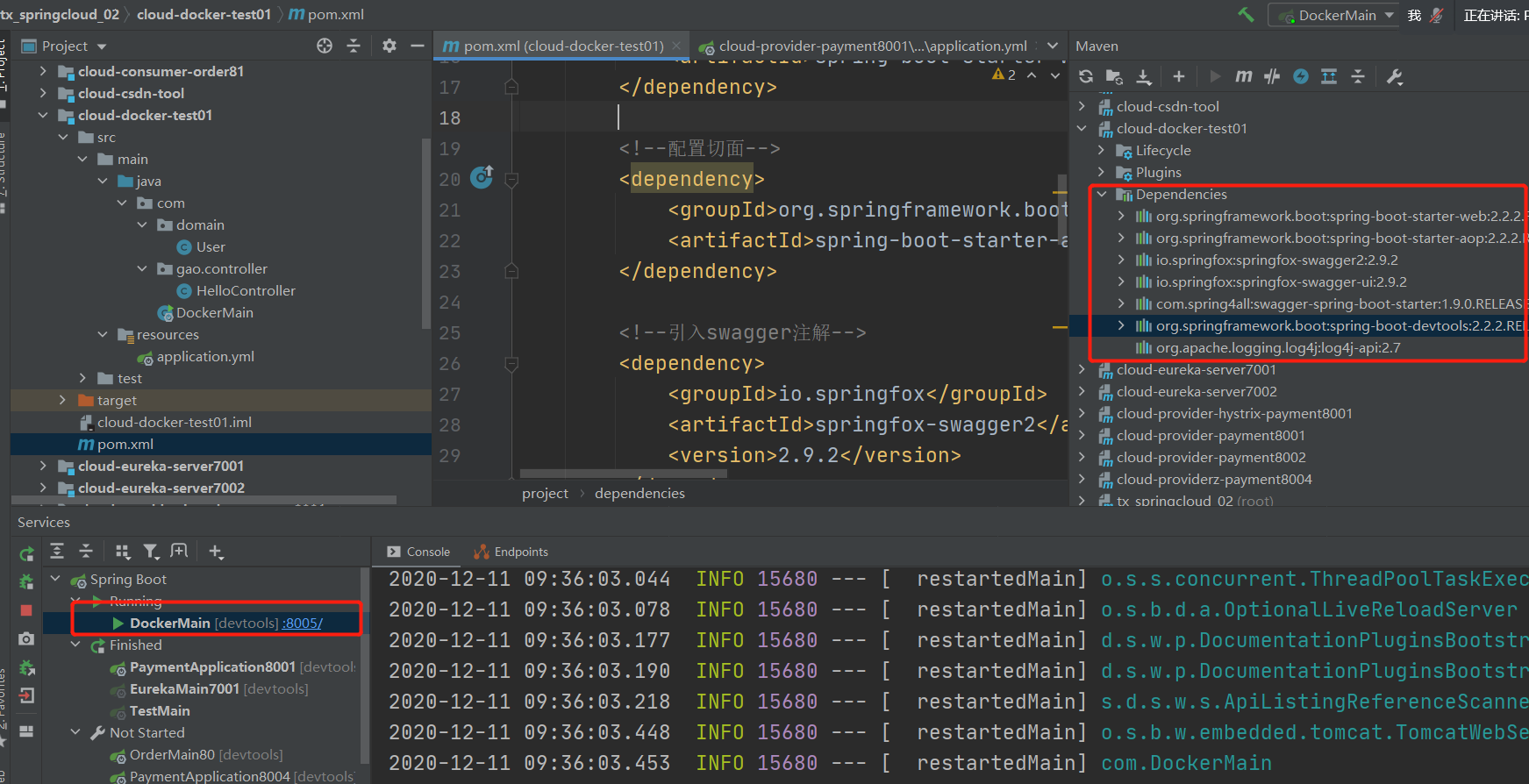
Task: Open Project view selector dropdown
Action: click(65, 46)
